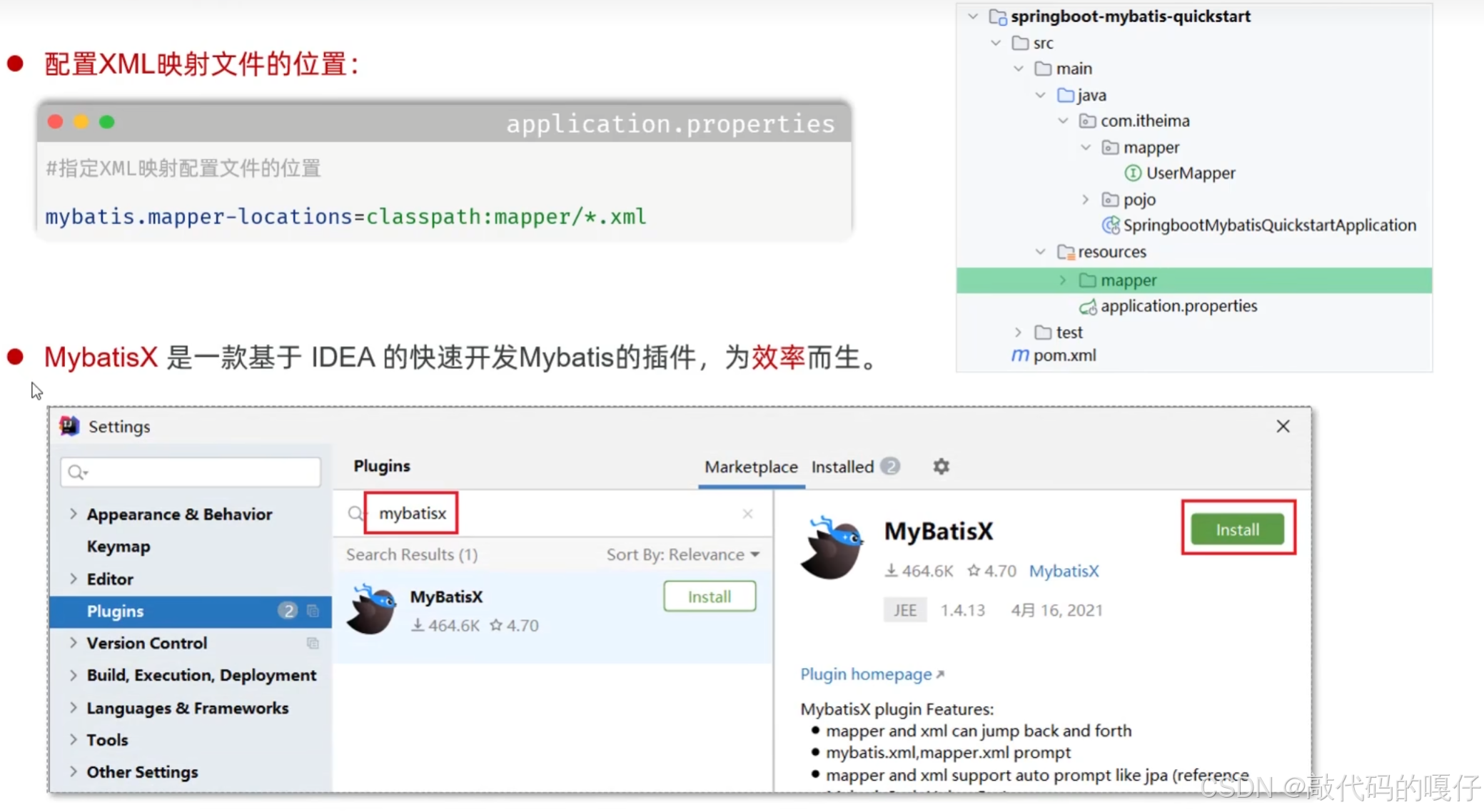Collapse the com.itheima package node
Screen dimensions: 1484x812
(x=1063, y=121)
